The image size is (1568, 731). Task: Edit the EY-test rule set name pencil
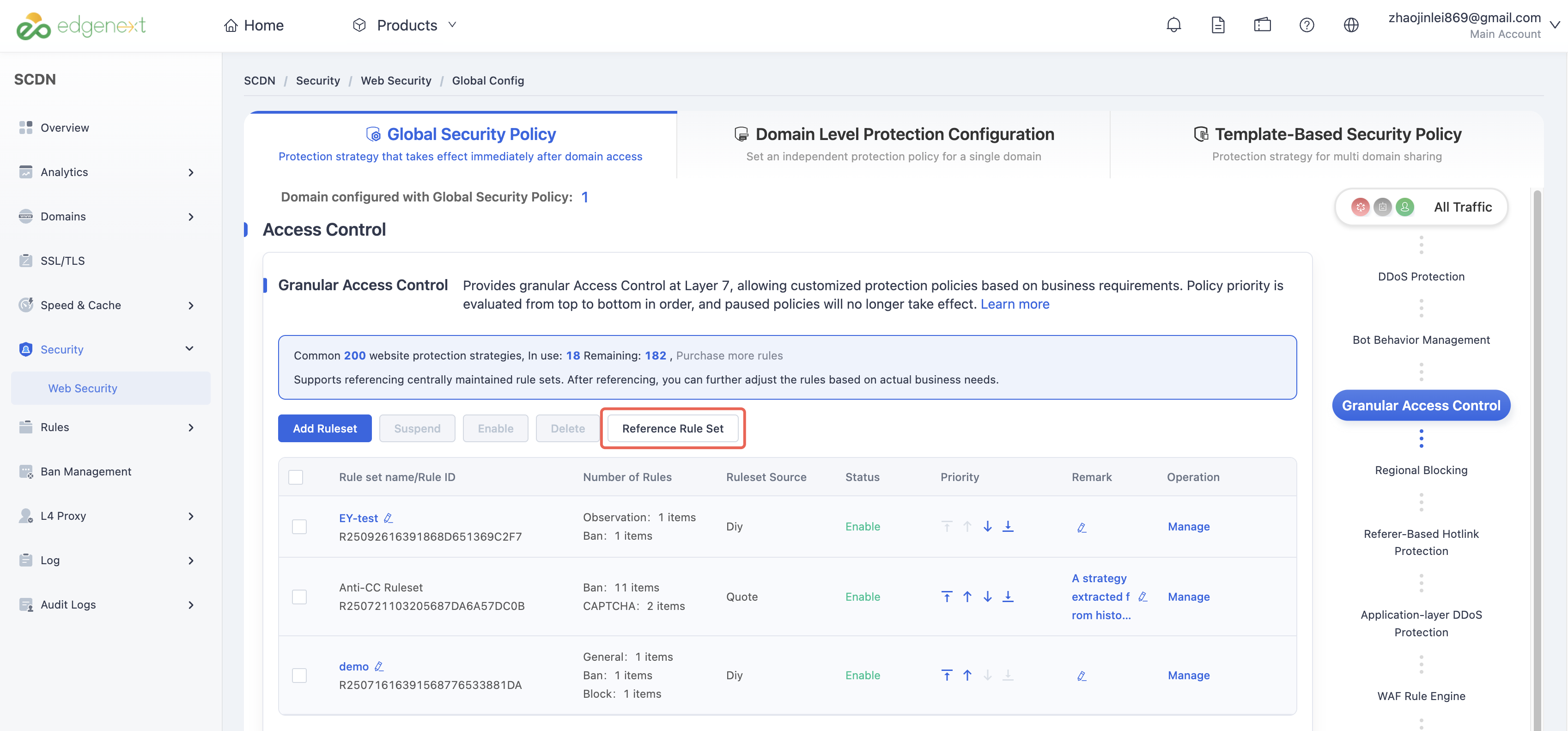(389, 518)
